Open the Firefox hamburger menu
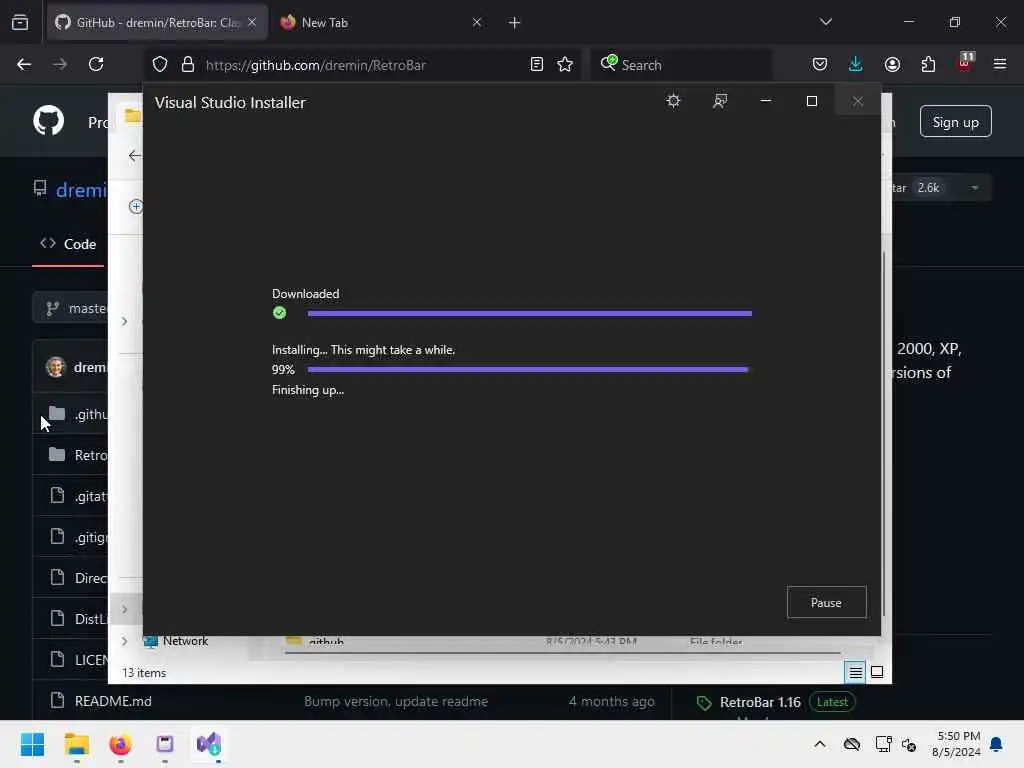Image resolution: width=1024 pixels, height=768 pixels. point(1000,64)
